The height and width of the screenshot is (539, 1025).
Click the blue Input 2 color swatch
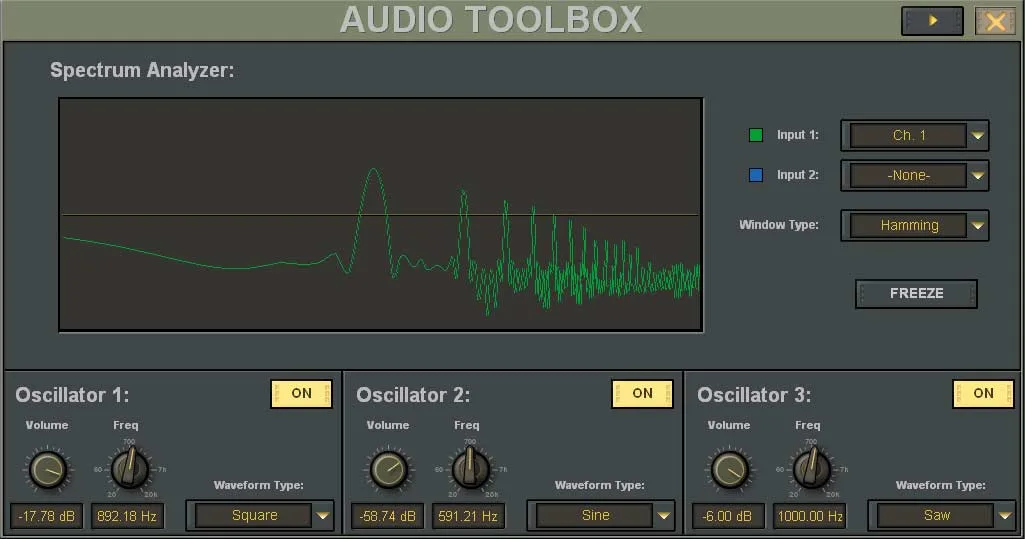coord(756,175)
